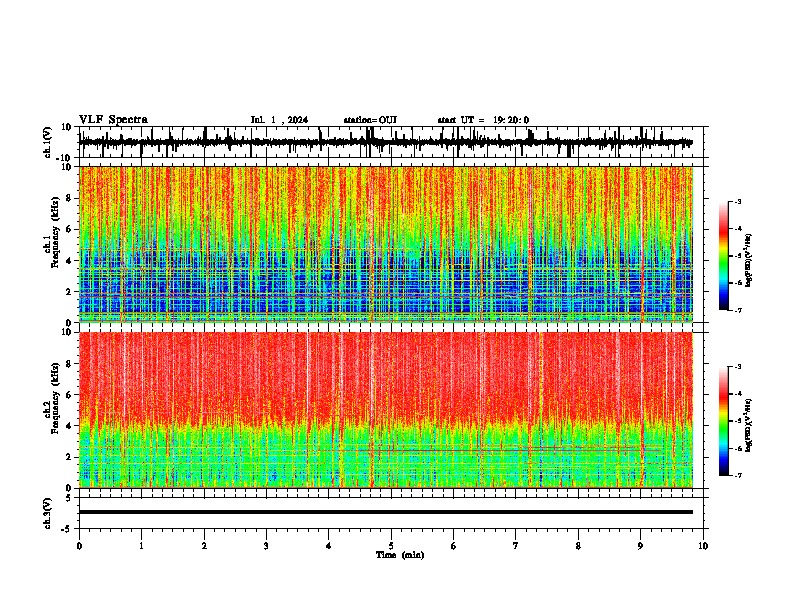Click the '8' kHz tick on ch.1 spectrogram
The width and height of the screenshot is (792, 612).
pos(70,198)
